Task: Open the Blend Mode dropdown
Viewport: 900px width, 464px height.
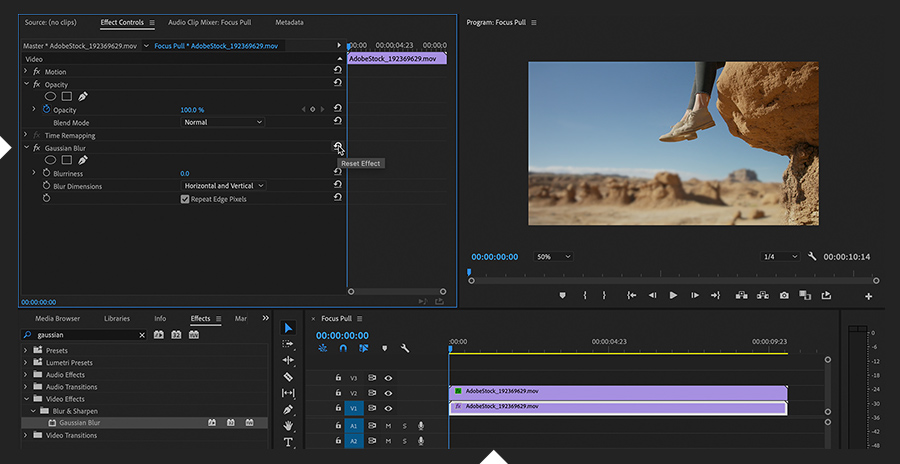Action: (x=223, y=122)
